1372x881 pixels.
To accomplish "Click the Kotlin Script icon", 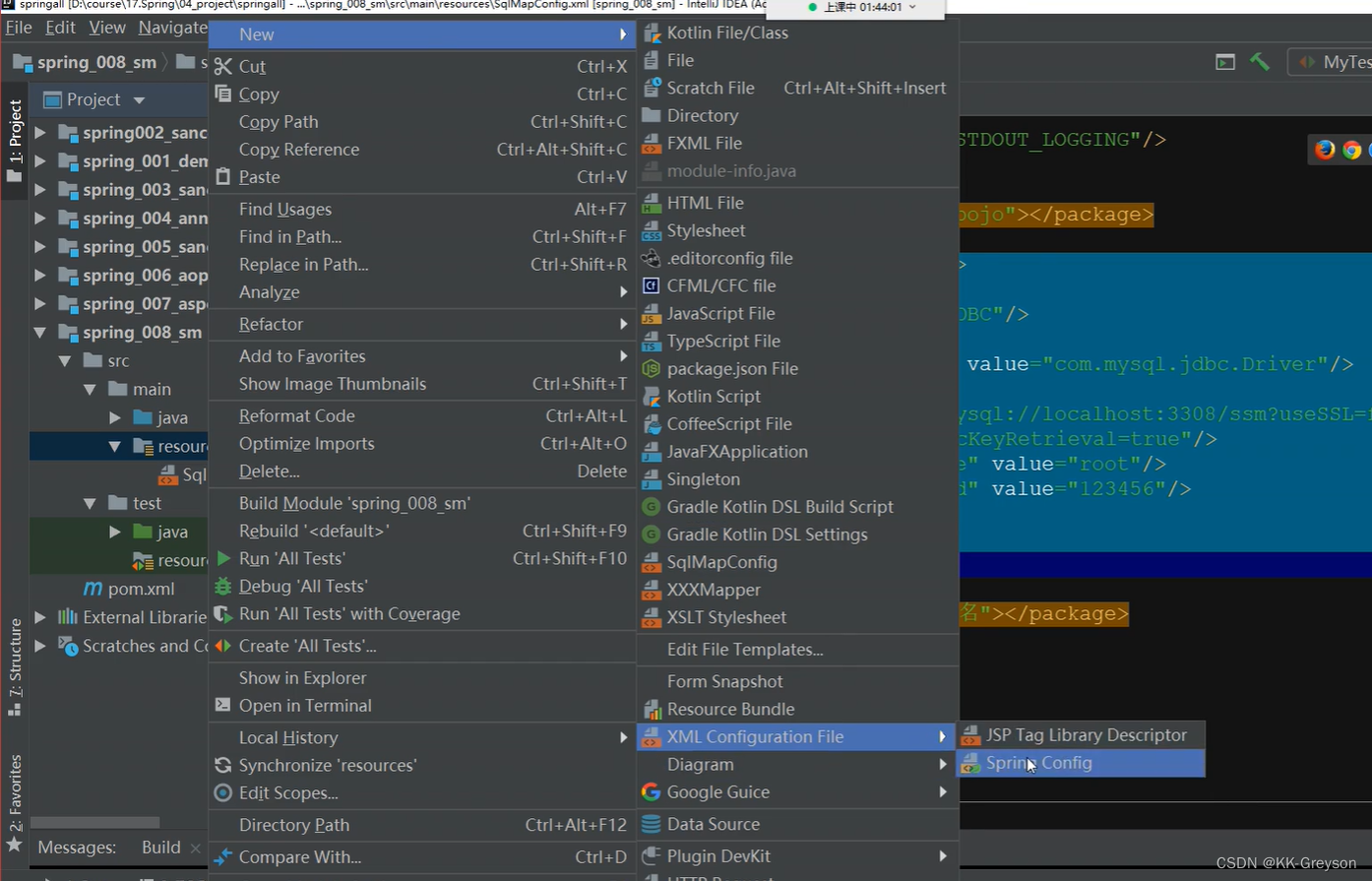I will [652, 397].
